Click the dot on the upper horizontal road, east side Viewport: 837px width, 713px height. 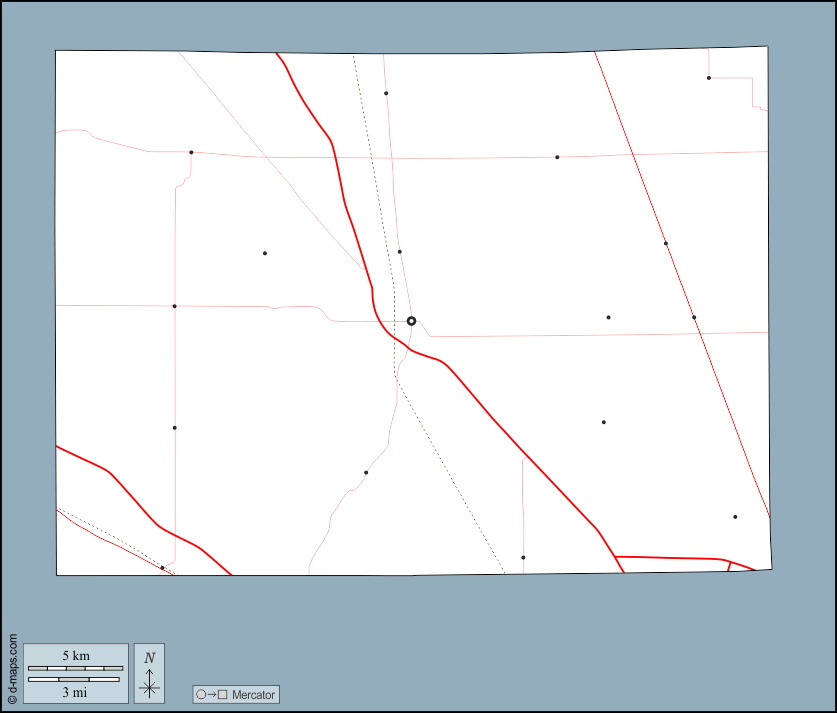(557, 157)
